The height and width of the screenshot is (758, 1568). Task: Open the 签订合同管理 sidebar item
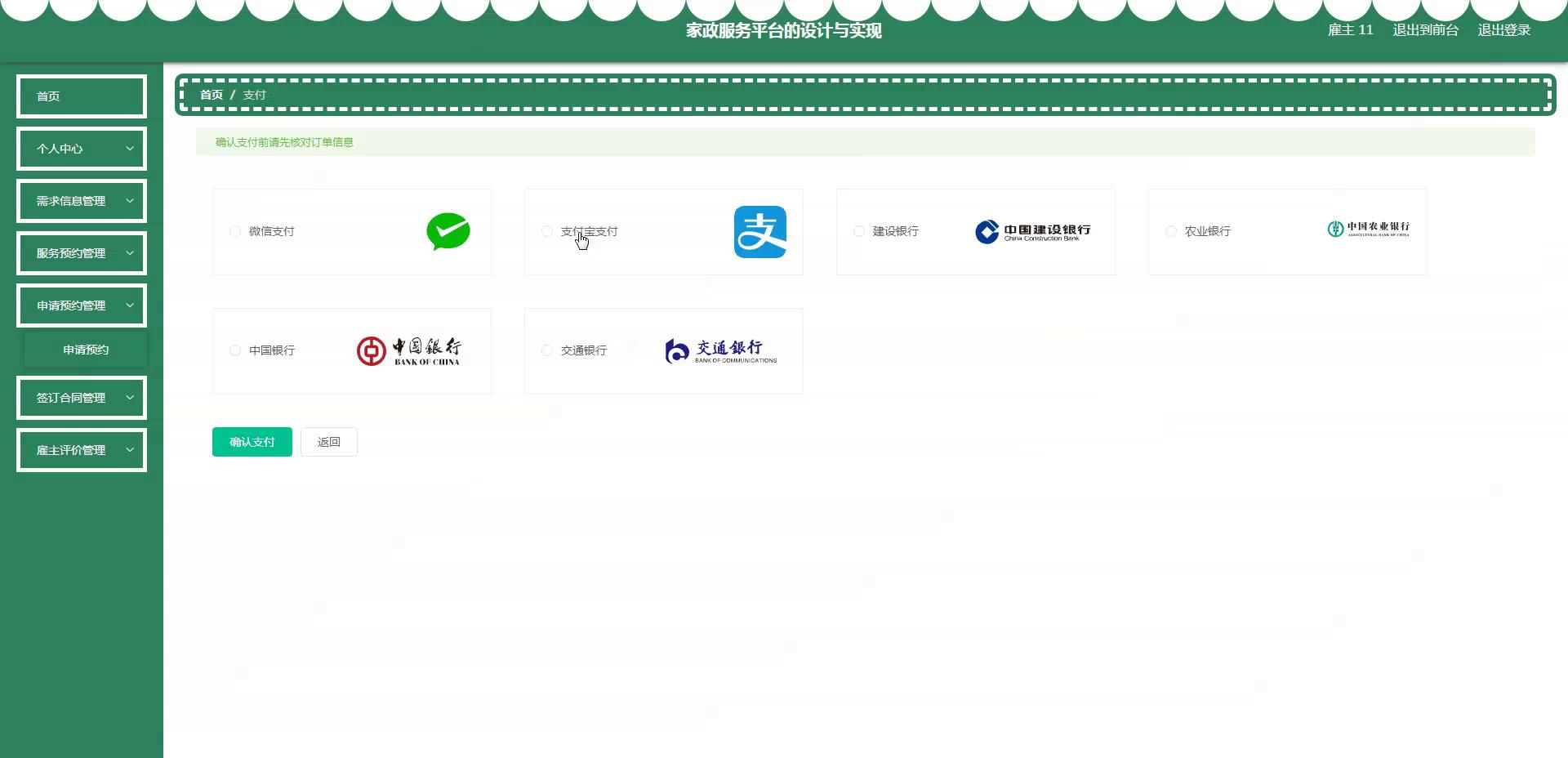[82, 398]
